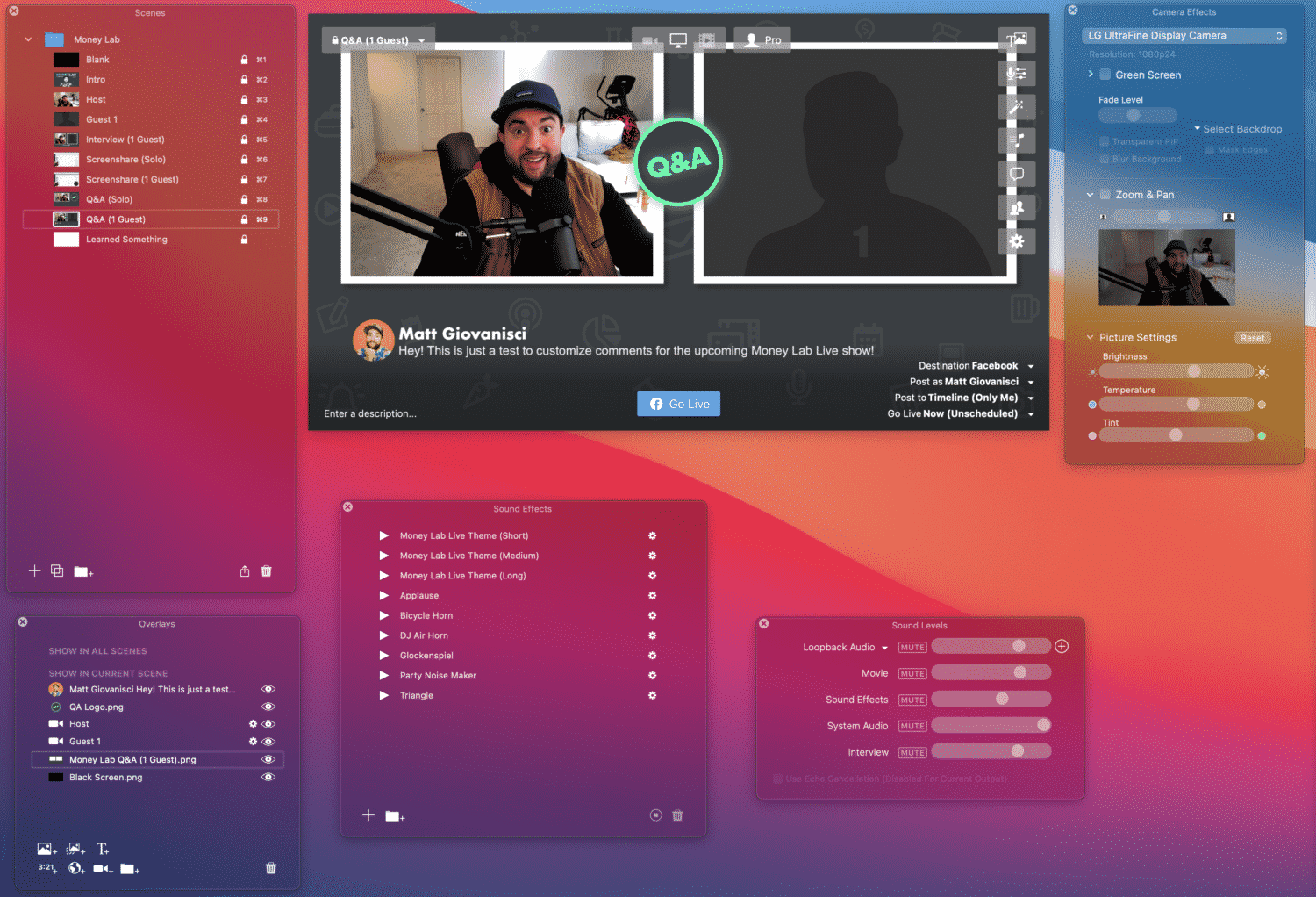Mute the System Audio source
Viewport: 1316px width, 897px height.
coord(912,727)
